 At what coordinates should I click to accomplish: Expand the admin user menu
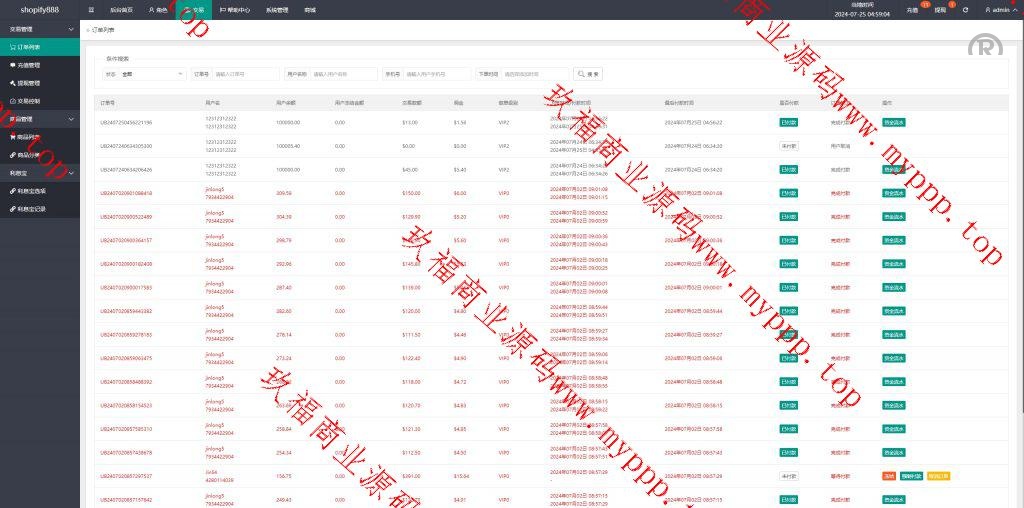[x=1001, y=10]
